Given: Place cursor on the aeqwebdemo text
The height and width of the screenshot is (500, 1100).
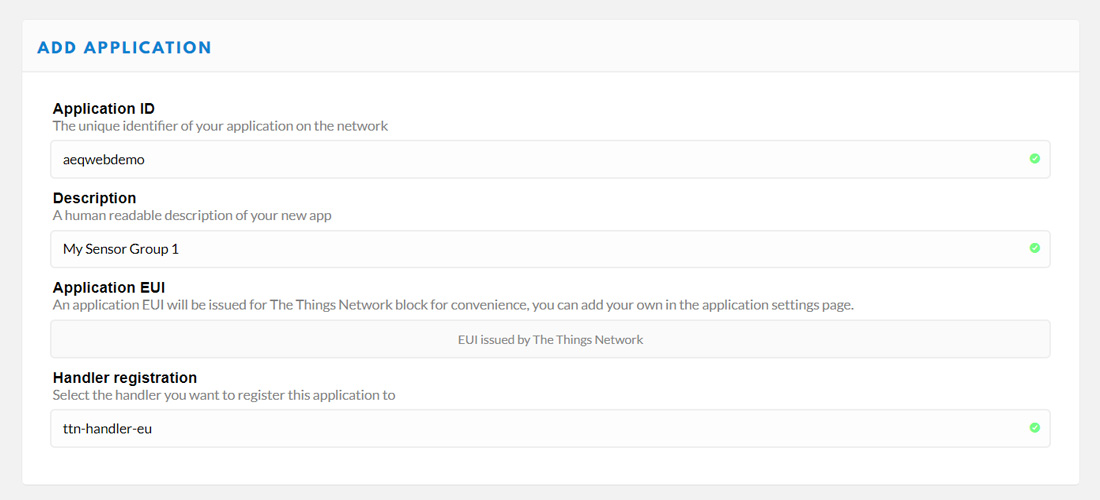Looking at the screenshot, I should 104,160.
